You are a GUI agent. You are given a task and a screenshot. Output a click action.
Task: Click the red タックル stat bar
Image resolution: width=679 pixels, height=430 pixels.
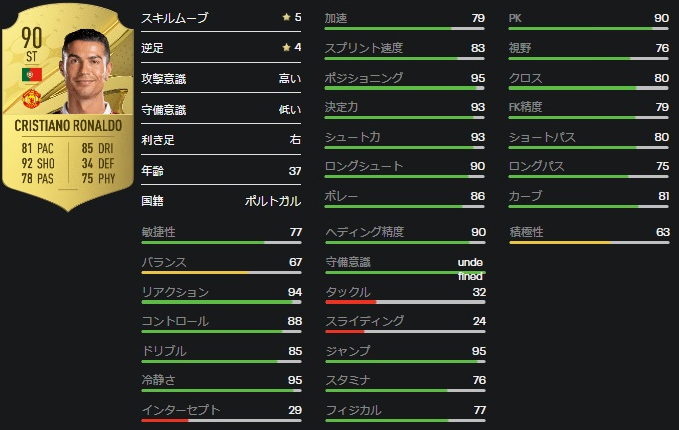coord(405,301)
